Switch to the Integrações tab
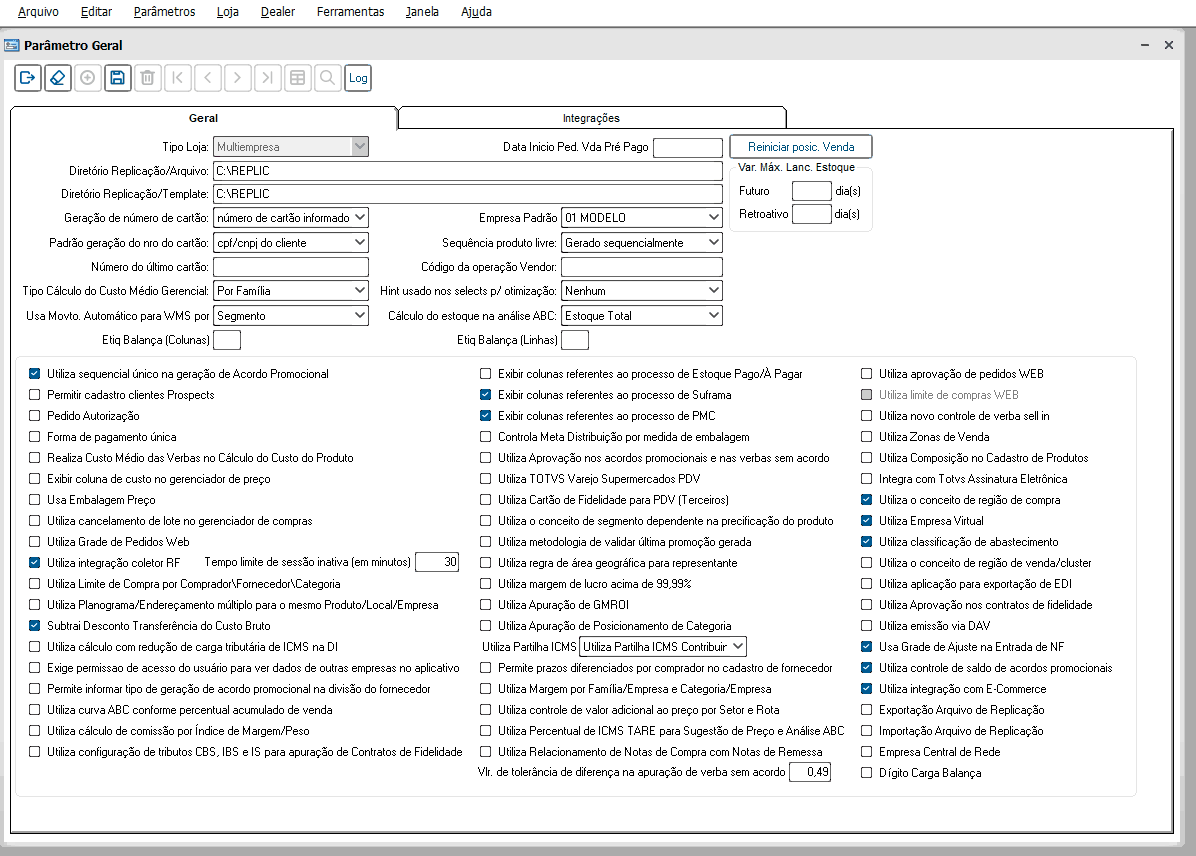This screenshot has width=1196, height=856. (592, 118)
